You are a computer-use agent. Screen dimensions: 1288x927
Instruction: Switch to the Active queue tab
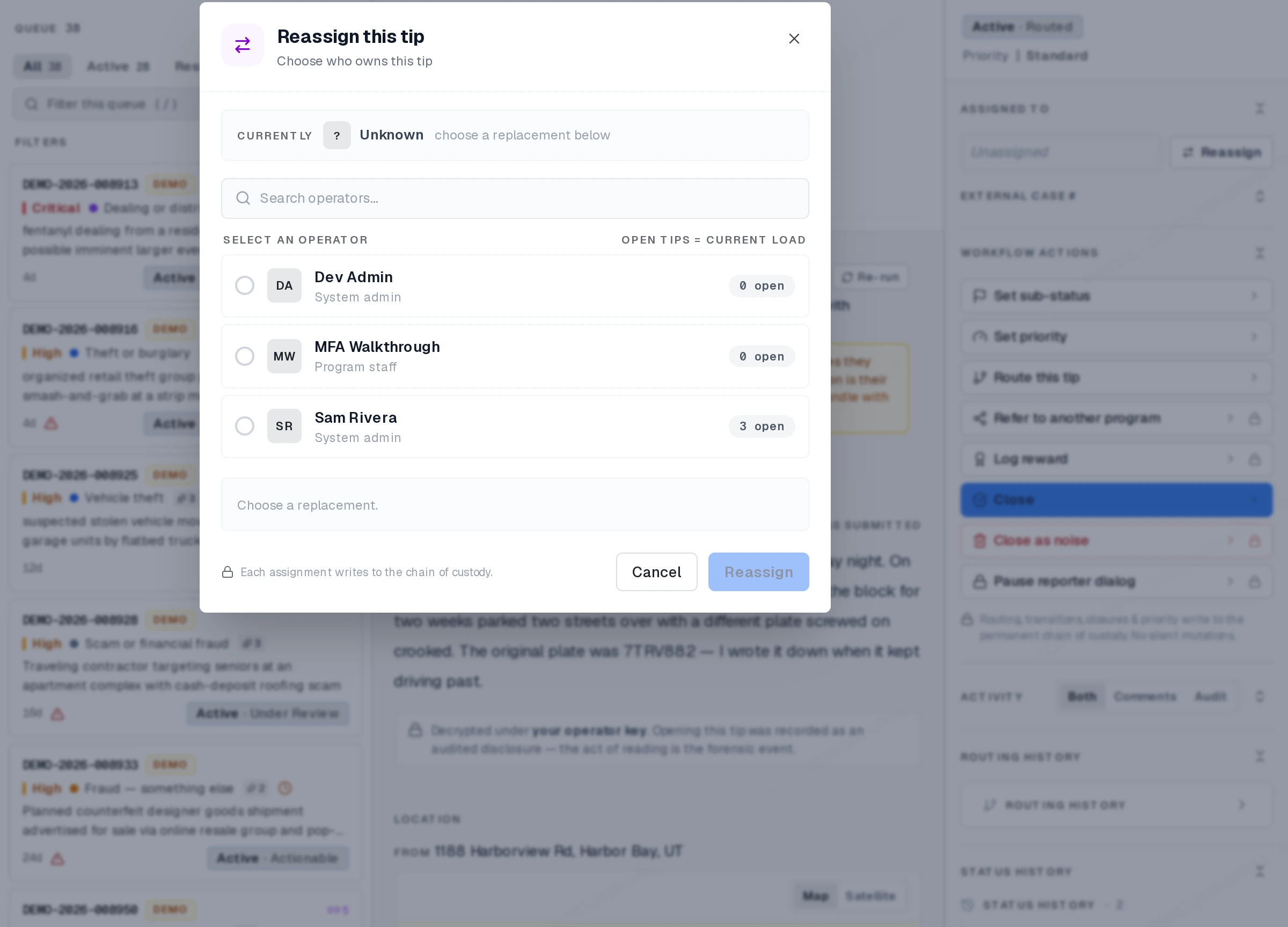click(118, 67)
